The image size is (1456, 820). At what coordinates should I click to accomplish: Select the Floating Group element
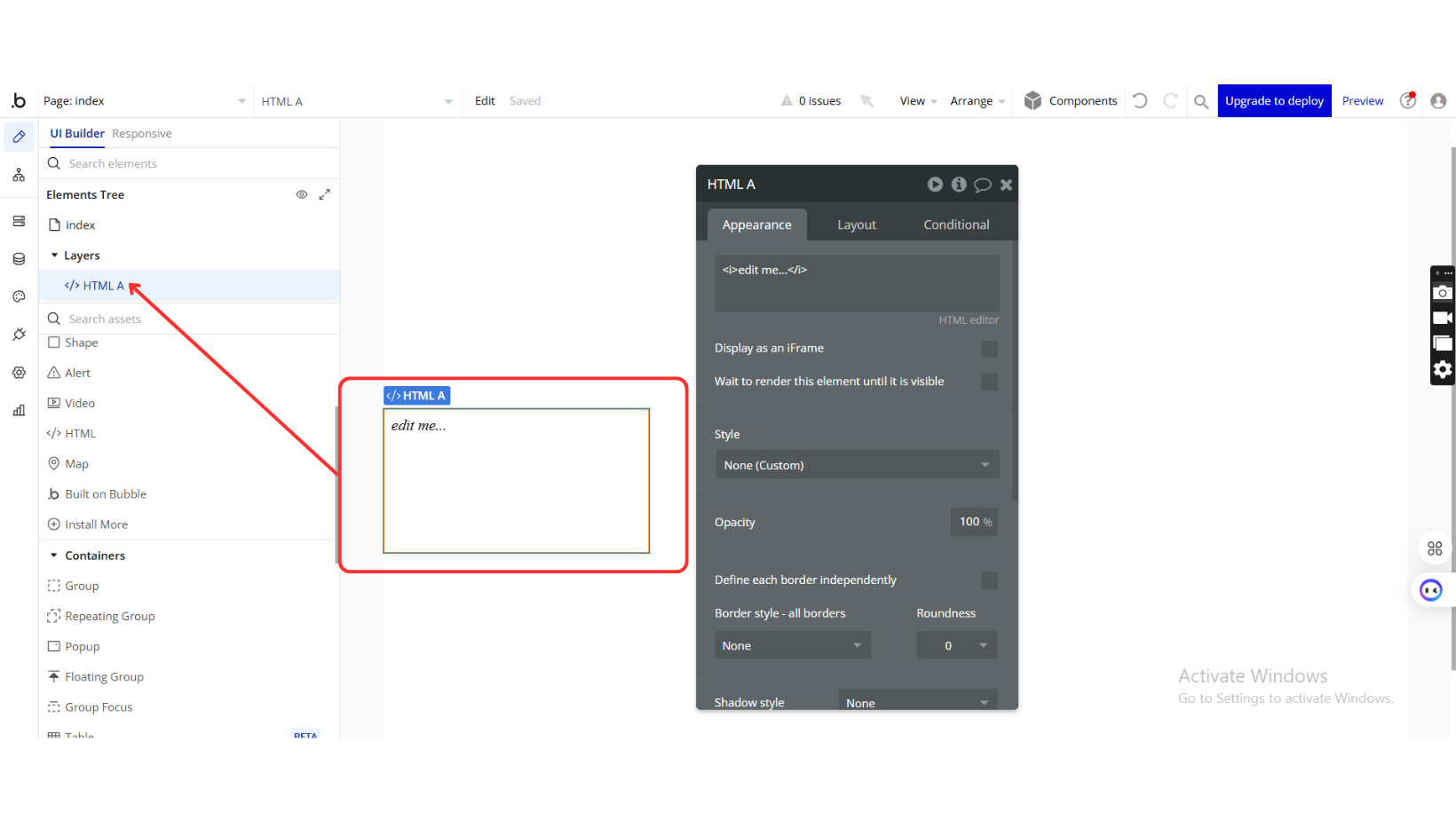point(95,677)
